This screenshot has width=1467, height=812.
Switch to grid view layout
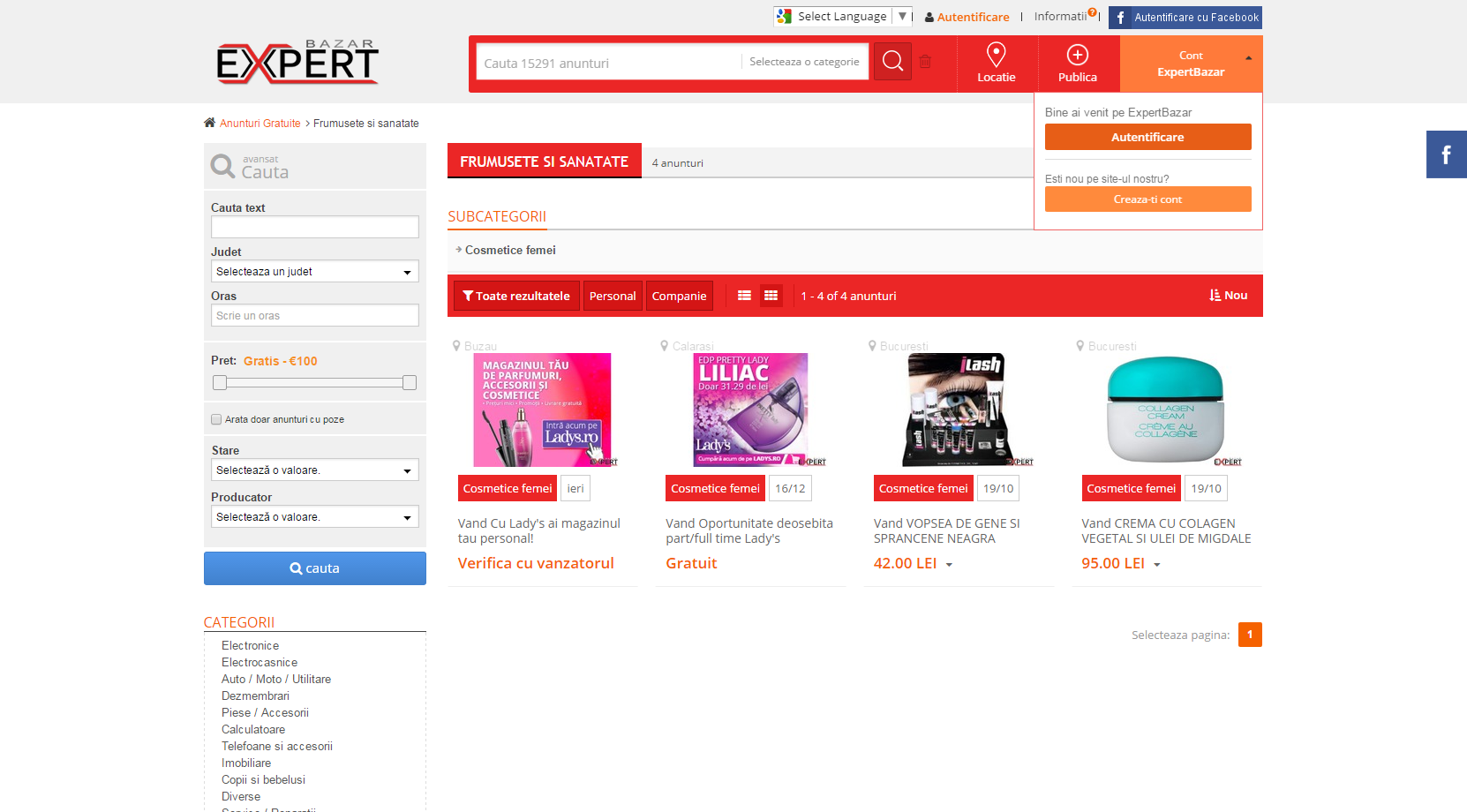pyautogui.click(x=771, y=296)
